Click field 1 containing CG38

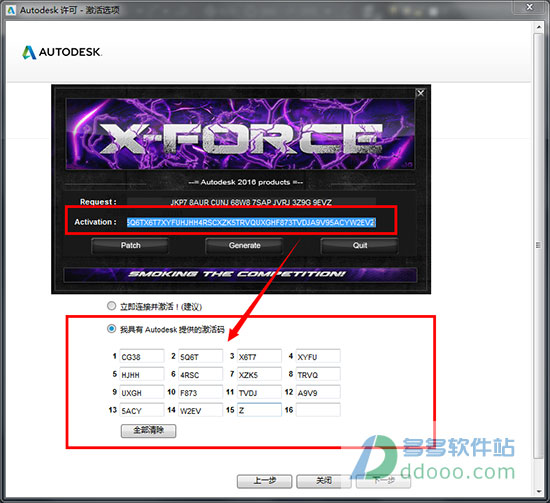pos(142,356)
